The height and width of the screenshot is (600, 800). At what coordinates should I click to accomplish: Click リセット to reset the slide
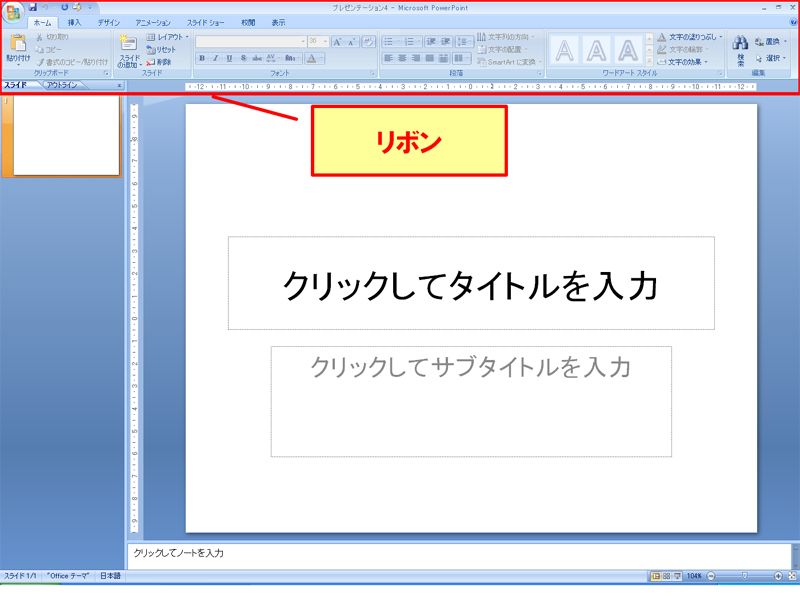click(161, 49)
